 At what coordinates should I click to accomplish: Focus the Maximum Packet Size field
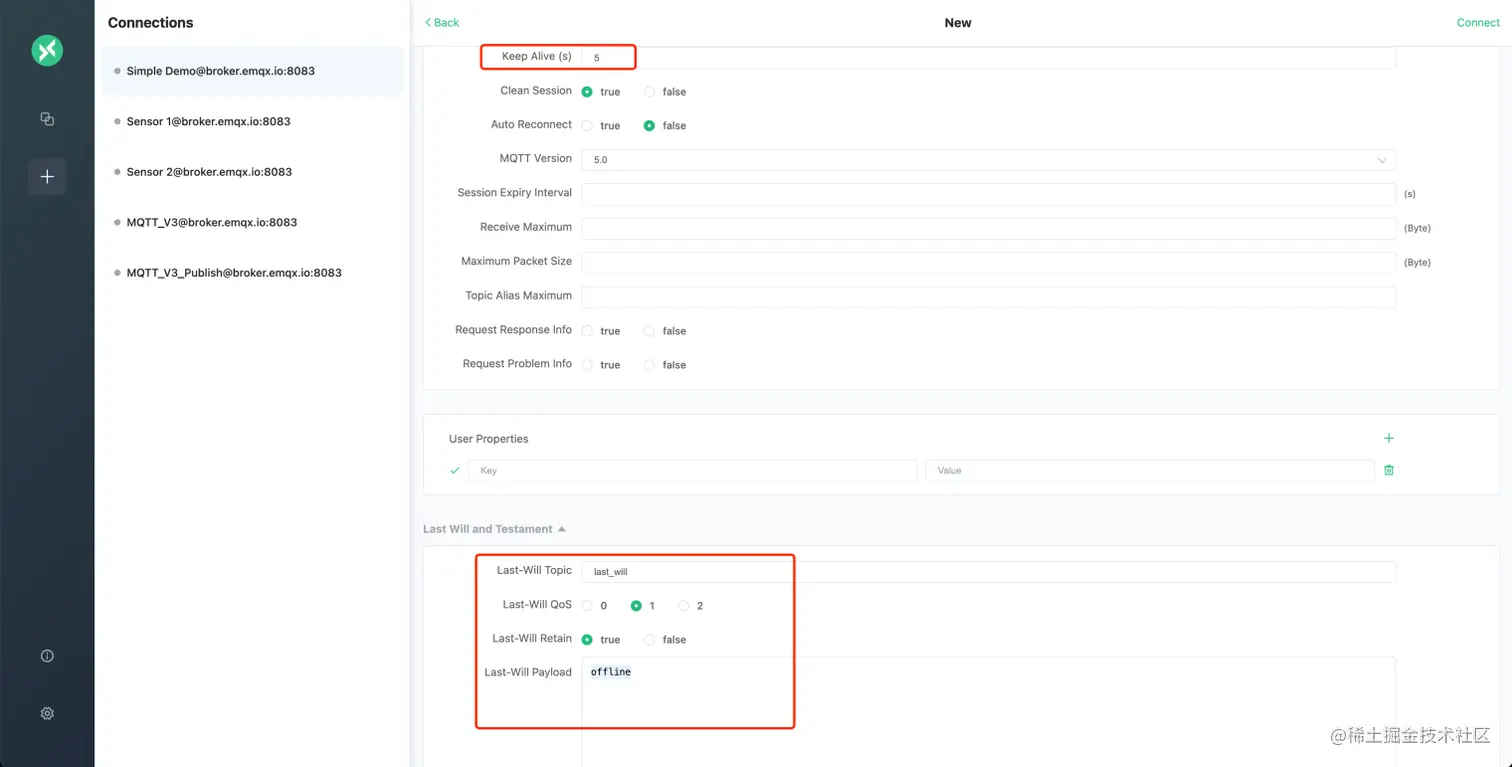[x=988, y=262]
